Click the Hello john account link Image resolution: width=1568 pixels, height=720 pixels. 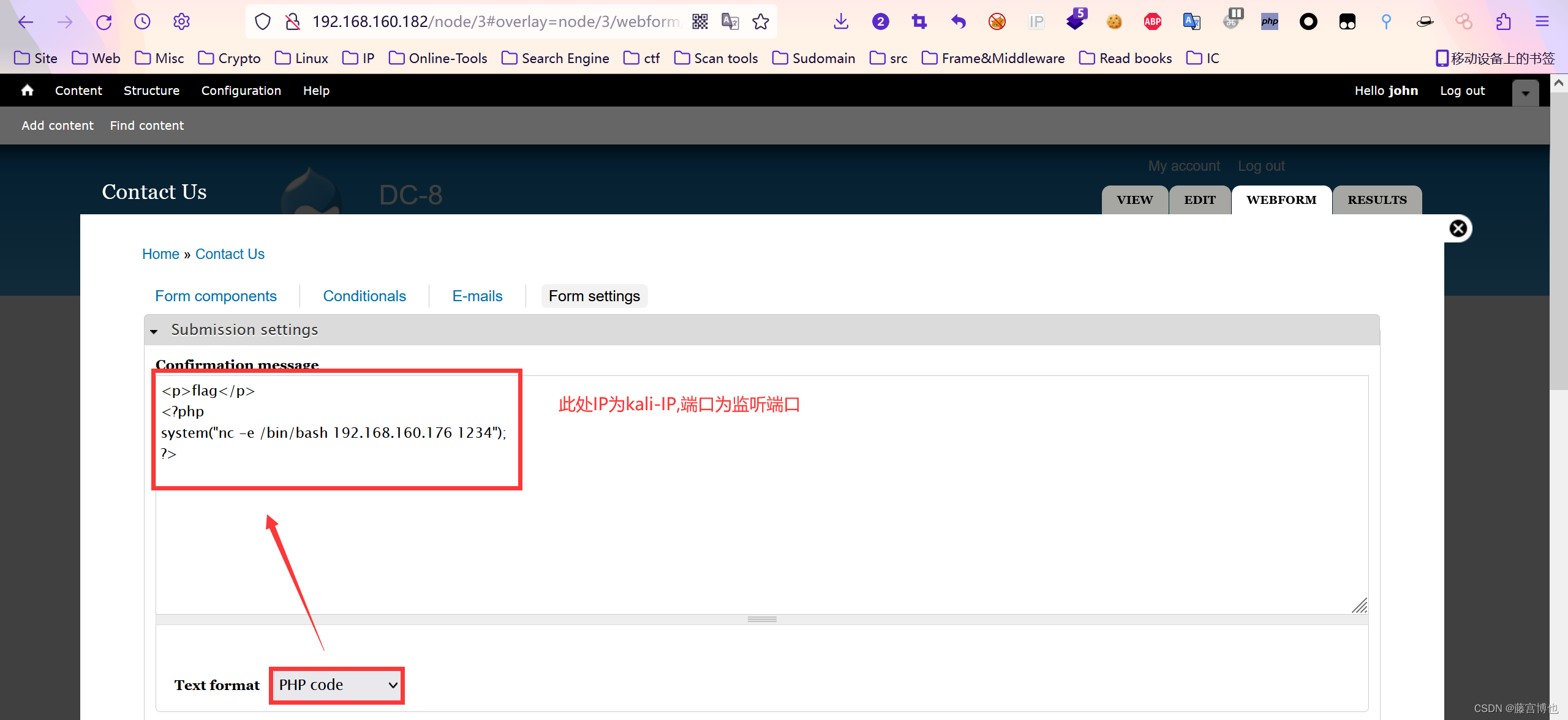point(1386,91)
